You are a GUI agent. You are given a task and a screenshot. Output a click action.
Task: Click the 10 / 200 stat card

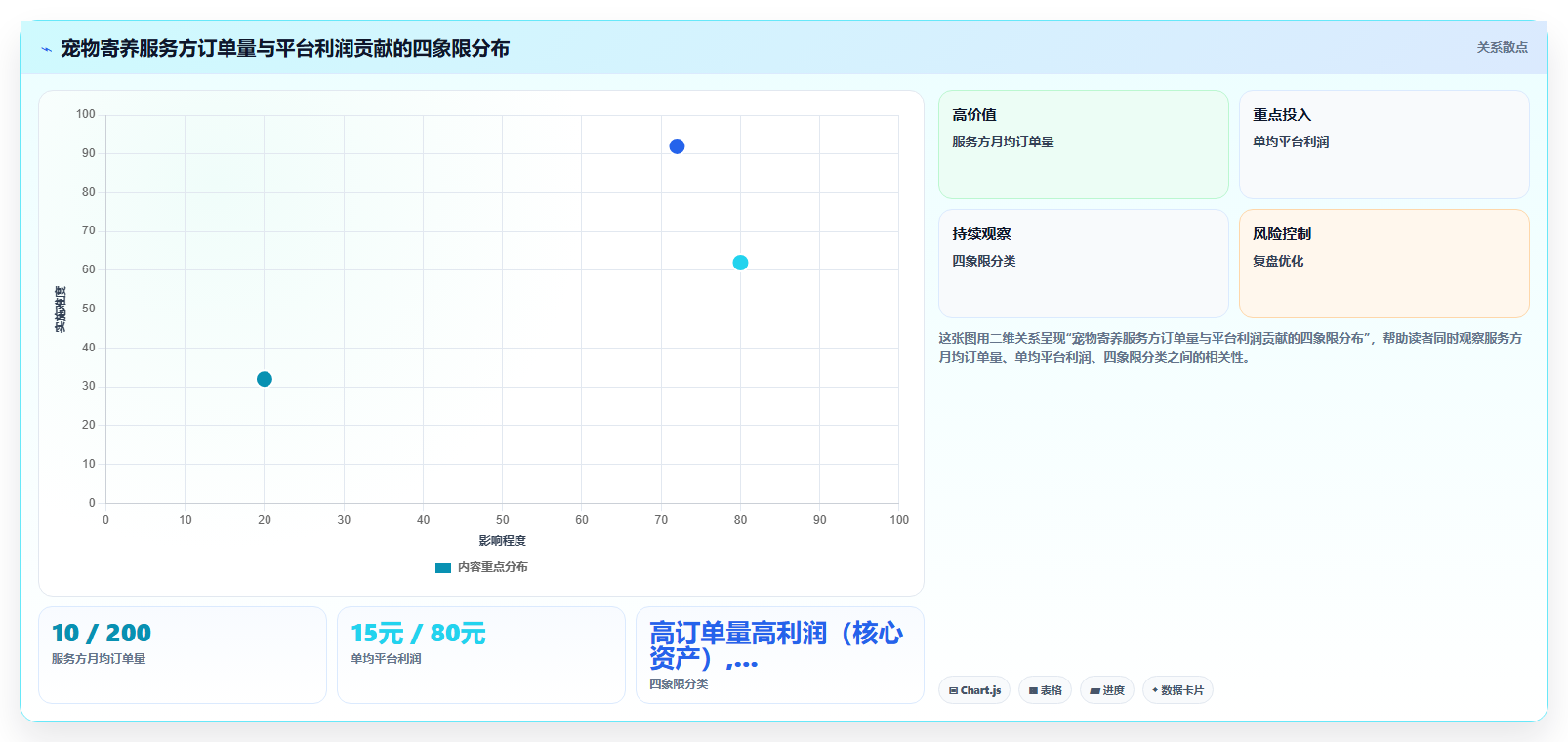click(x=183, y=655)
